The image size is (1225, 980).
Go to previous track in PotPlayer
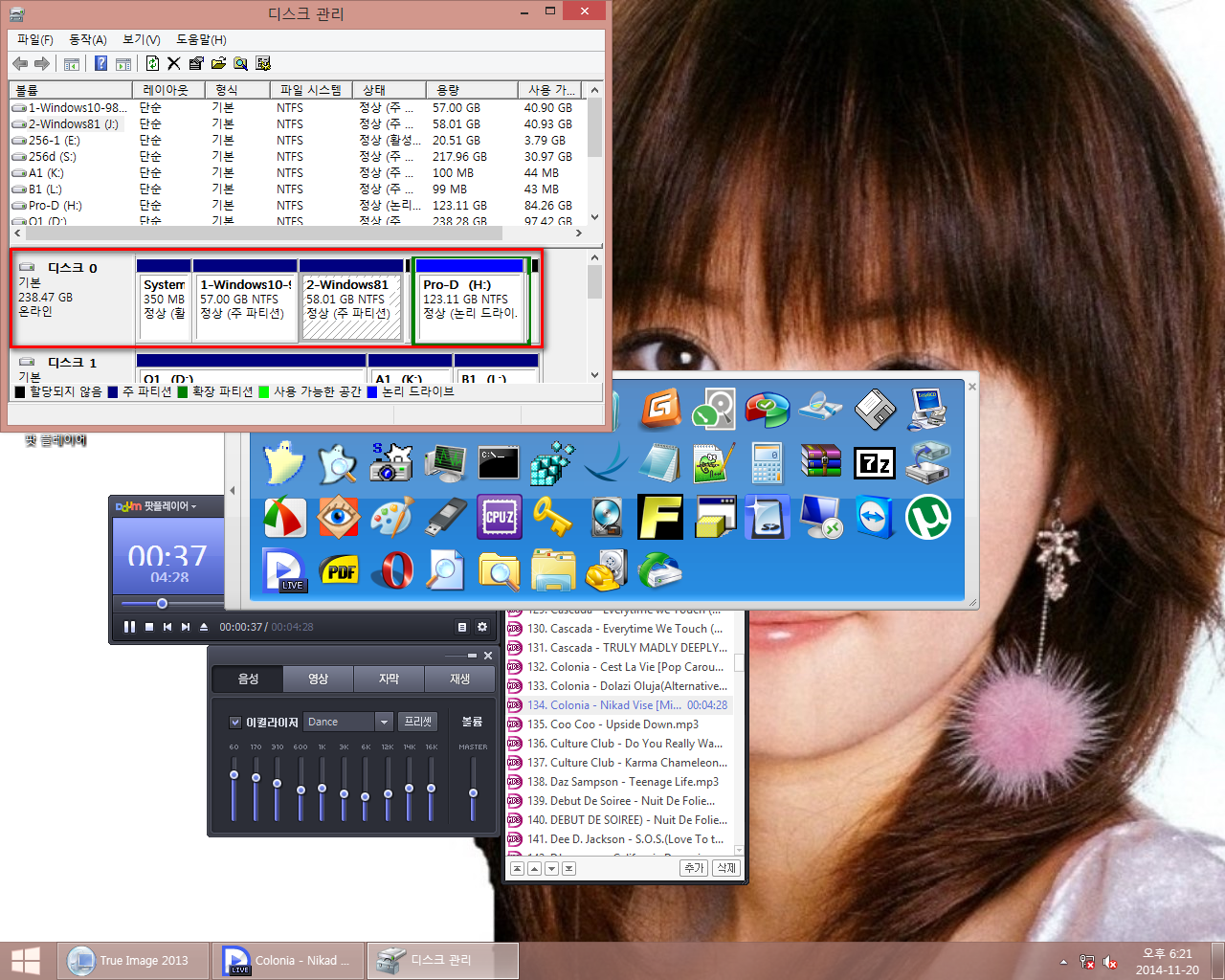(167, 627)
